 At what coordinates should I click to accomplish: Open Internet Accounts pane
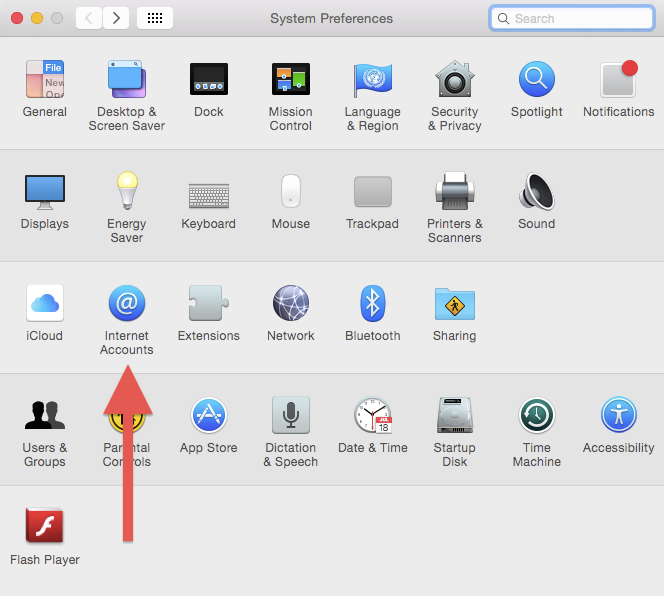click(127, 303)
